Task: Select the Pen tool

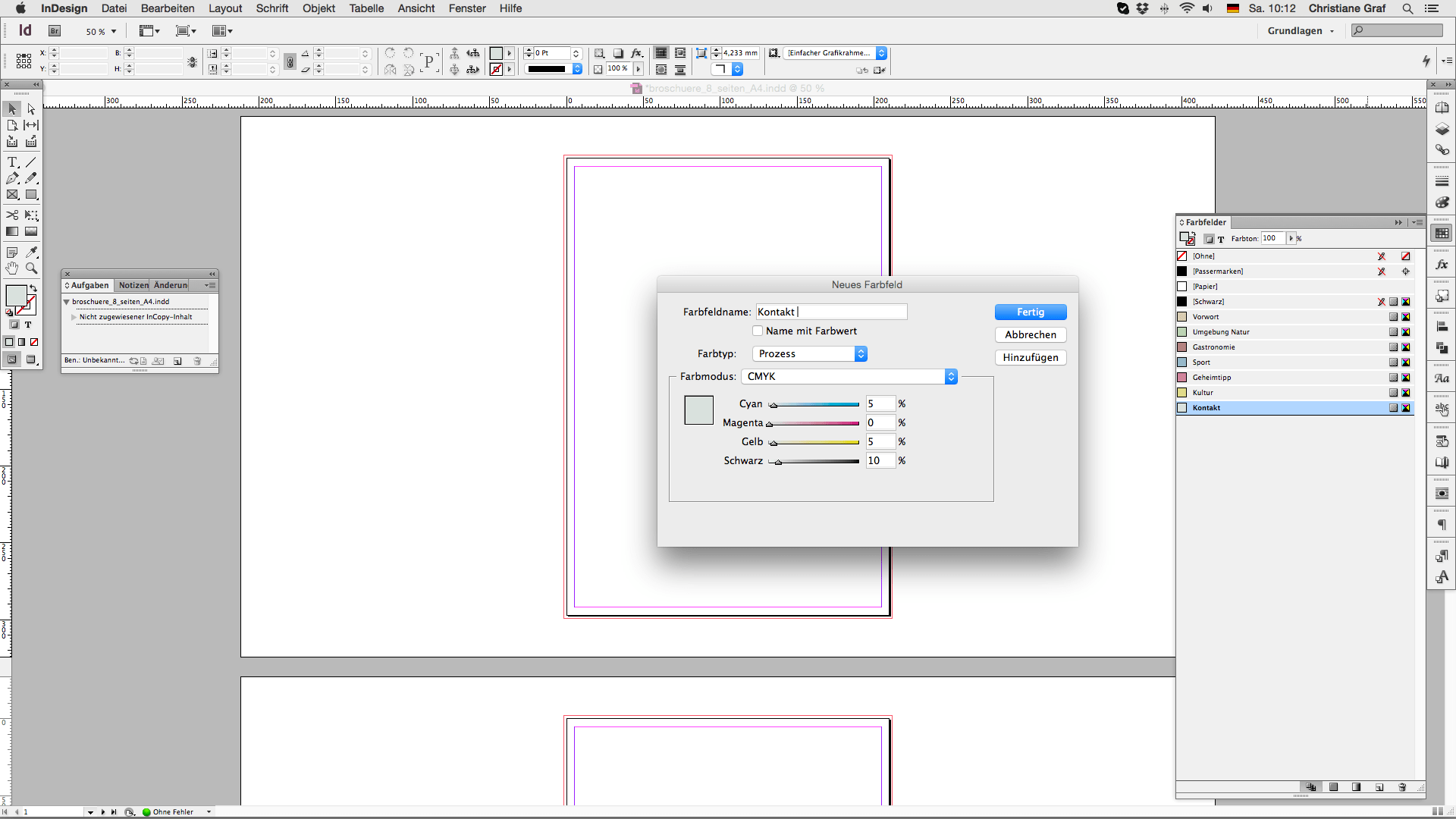Action: click(x=12, y=178)
